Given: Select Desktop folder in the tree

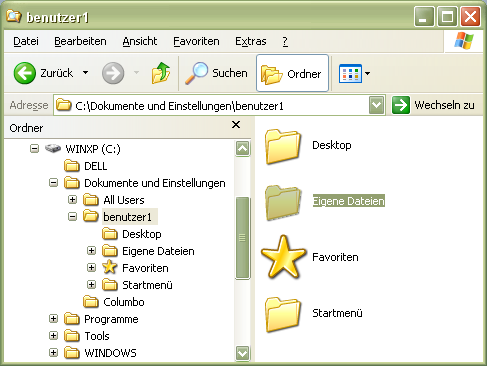Looking at the screenshot, I should pos(132,234).
